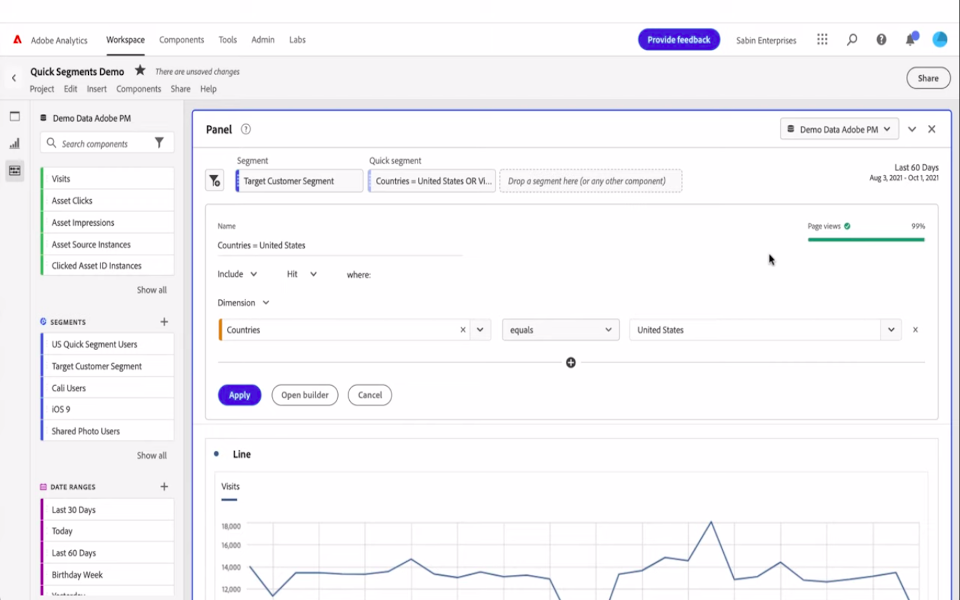
Task: Open the Demo Data Adobe PM report suite dropdown
Action: point(839,129)
